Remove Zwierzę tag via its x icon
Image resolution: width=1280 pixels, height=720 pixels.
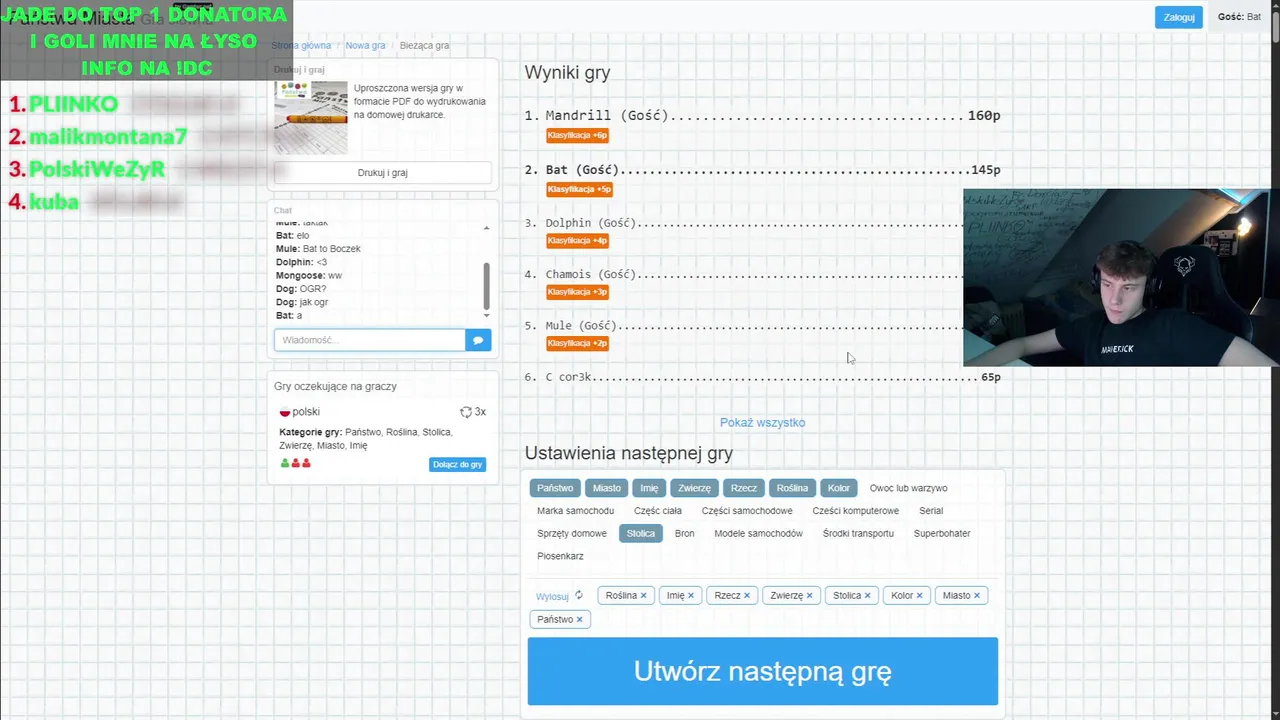point(809,595)
